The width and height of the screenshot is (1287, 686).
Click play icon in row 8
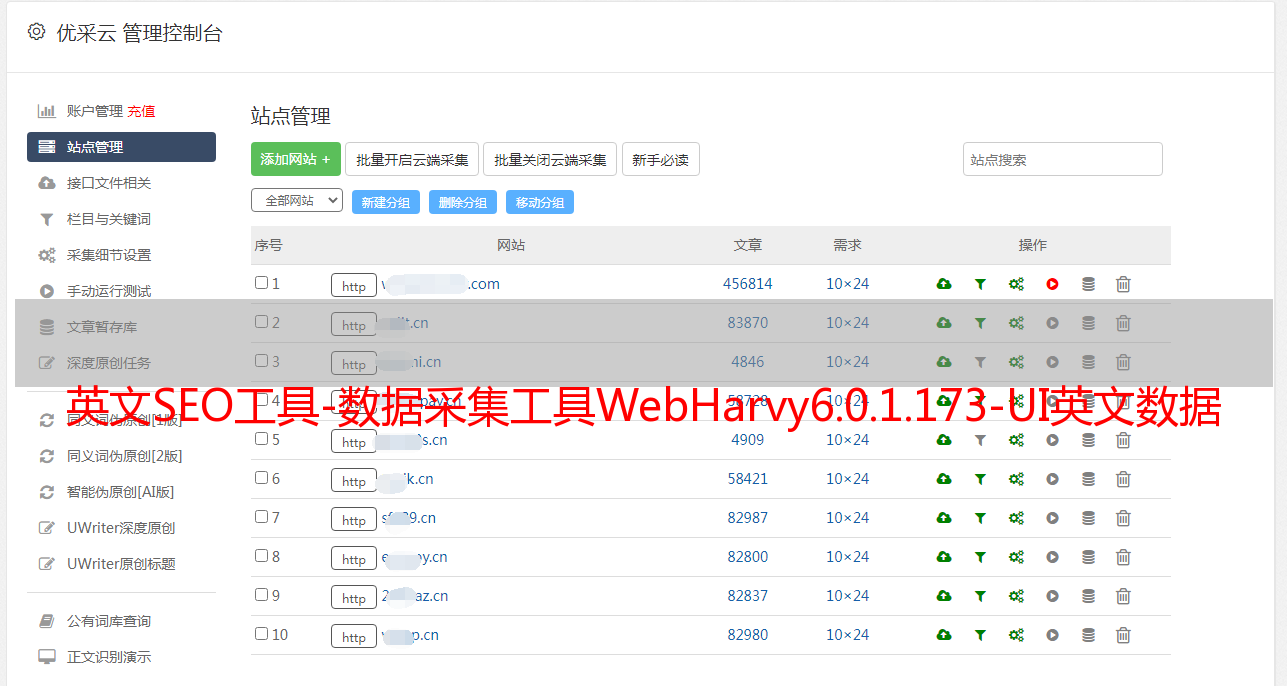1052,557
